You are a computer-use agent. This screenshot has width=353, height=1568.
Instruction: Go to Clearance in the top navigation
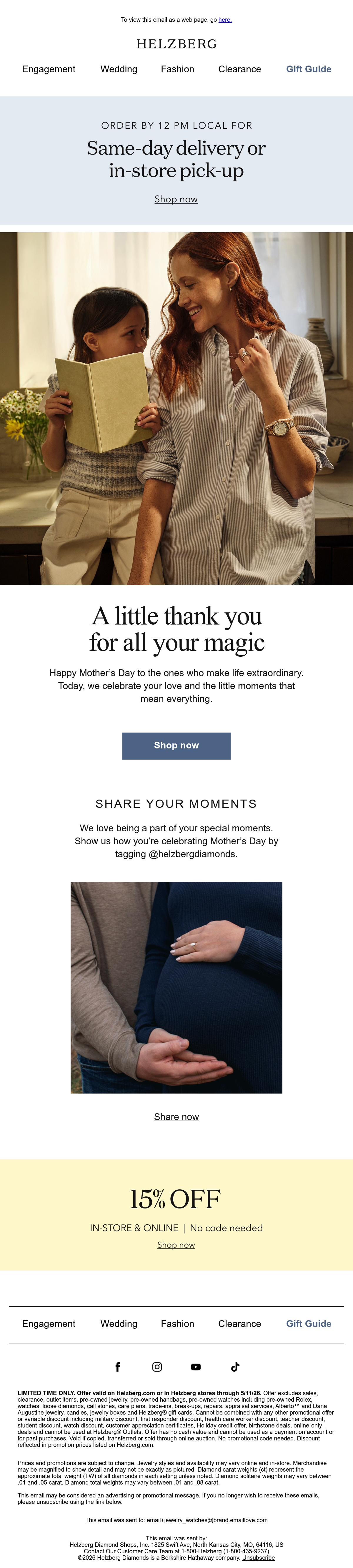coord(240,69)
